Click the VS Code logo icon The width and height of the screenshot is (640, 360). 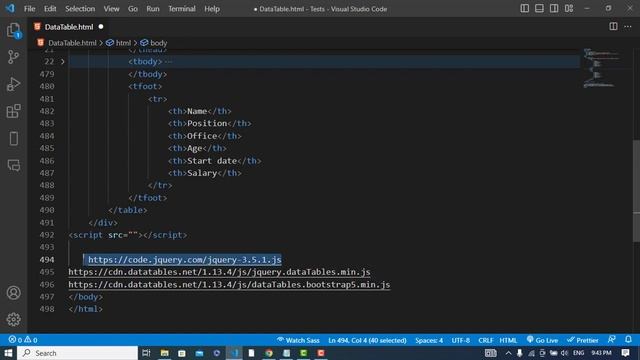pos(10,8)
